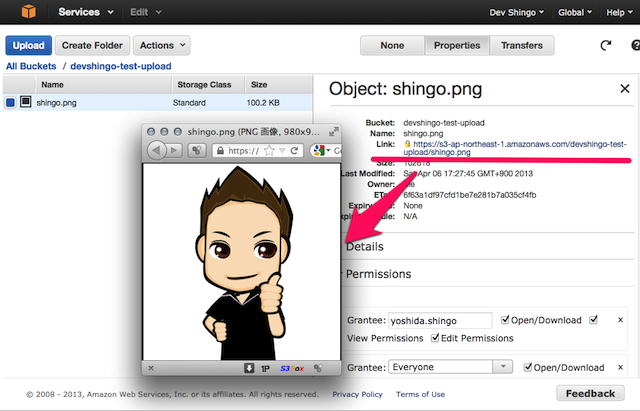The image size is (640, 411).
Task: Open the Dev Shingo account menu
Action: 516,12
